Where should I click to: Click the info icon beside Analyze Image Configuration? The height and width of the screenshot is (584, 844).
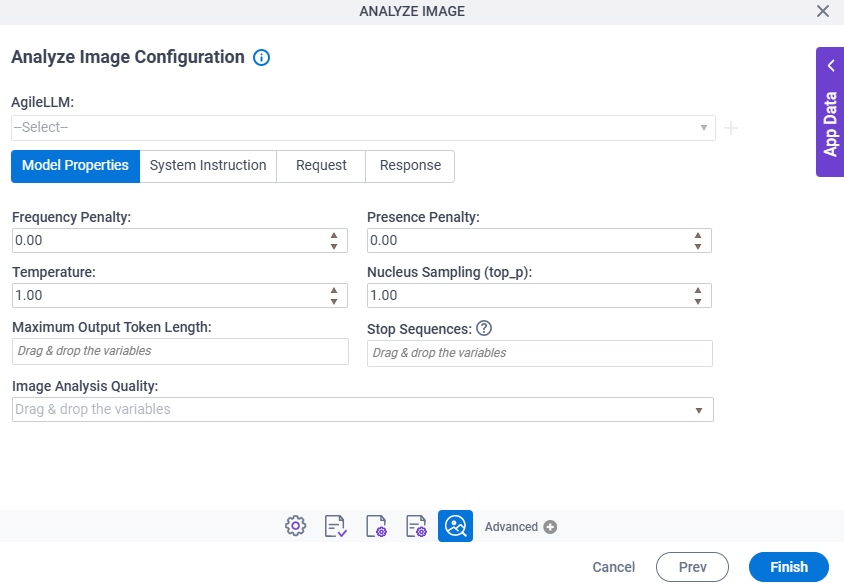262,58
